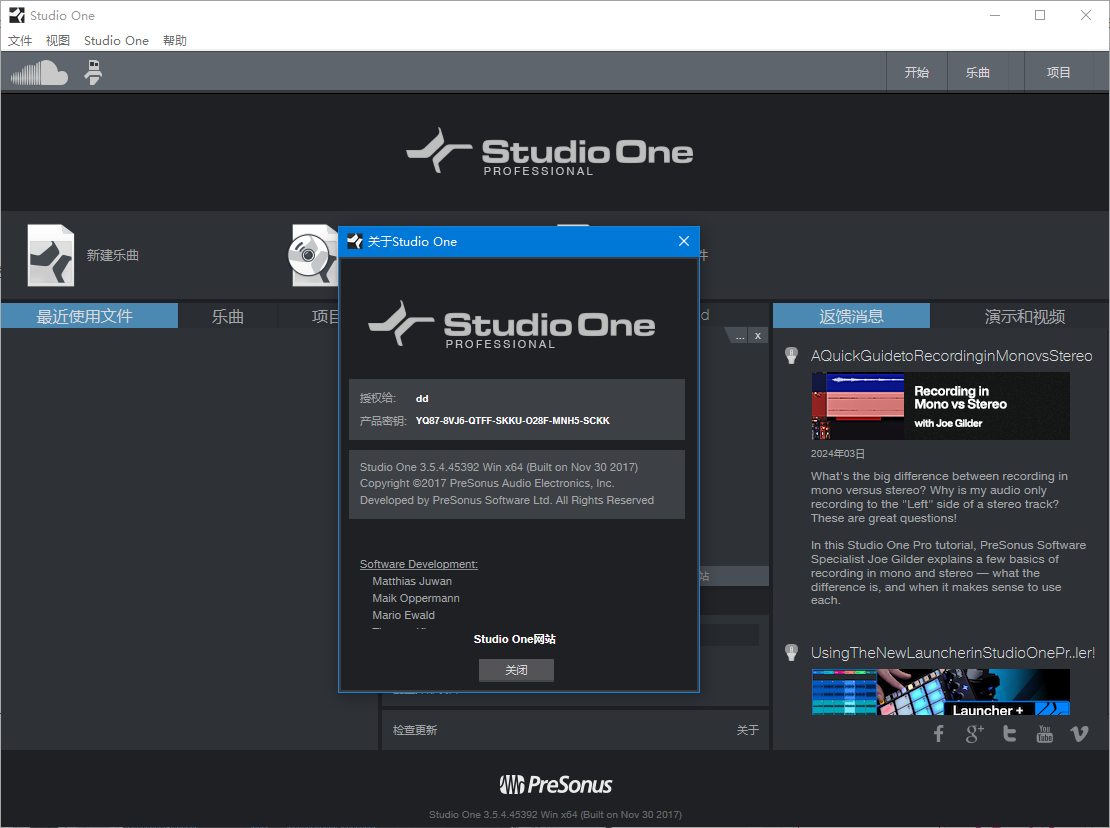The image size is (1110, 828).
Task: Open the 帮助 menu
Action: 174,40
